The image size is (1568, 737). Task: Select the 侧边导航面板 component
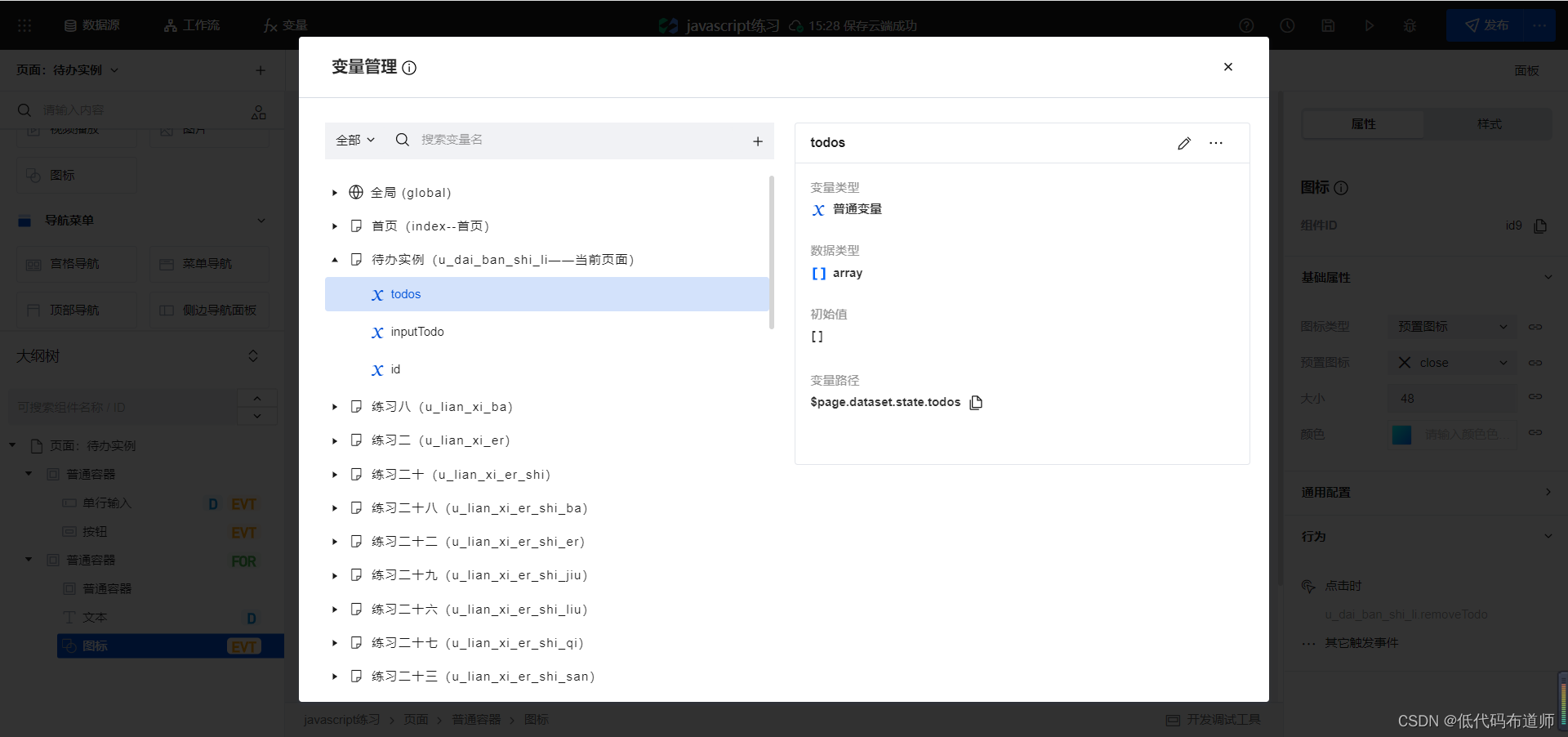click(x=209, y=310)
